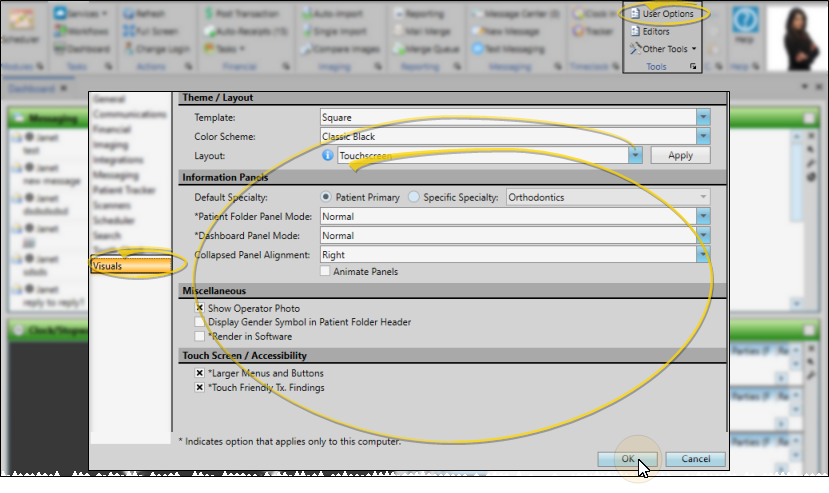Image resolution: width=829 pixels, height=493 pixels.
Task: Toggle Larger Menus and Buttons checkbox
Action: click(200, 373)
